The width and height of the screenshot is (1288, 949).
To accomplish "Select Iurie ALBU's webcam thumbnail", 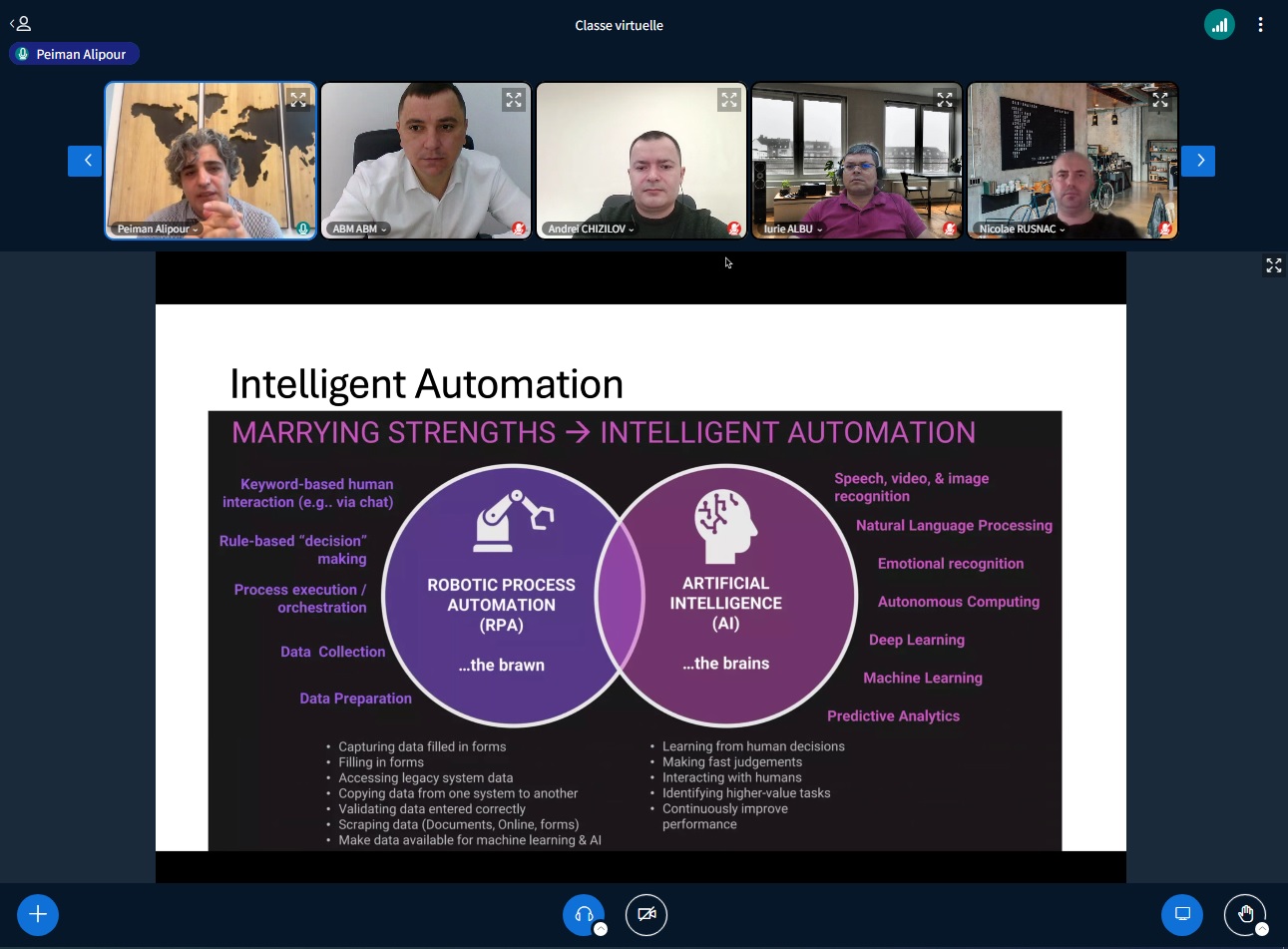I will 857,160.
